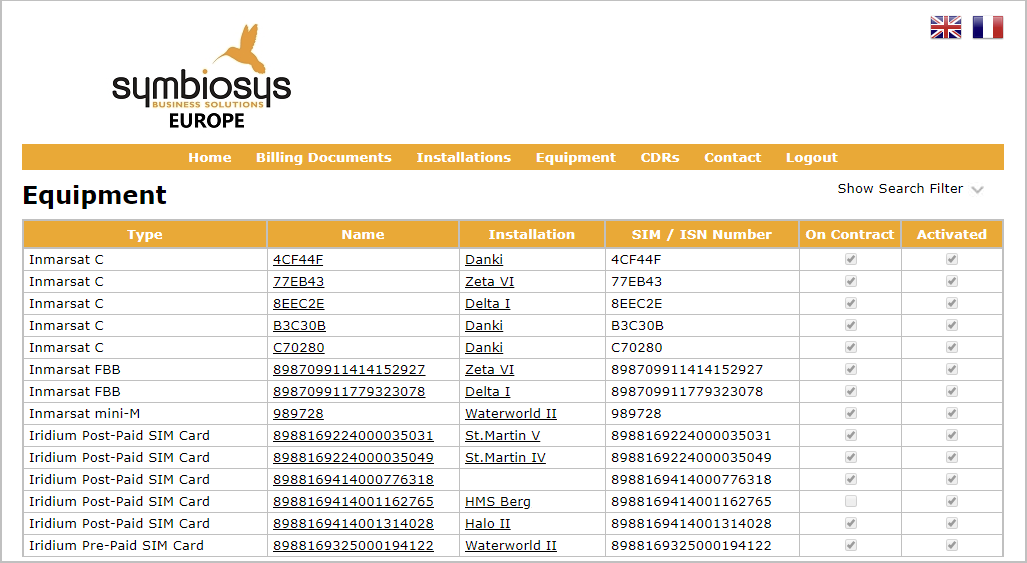Sort by the Type column header
Screen dimensions: 1027x563
(145, 234)
